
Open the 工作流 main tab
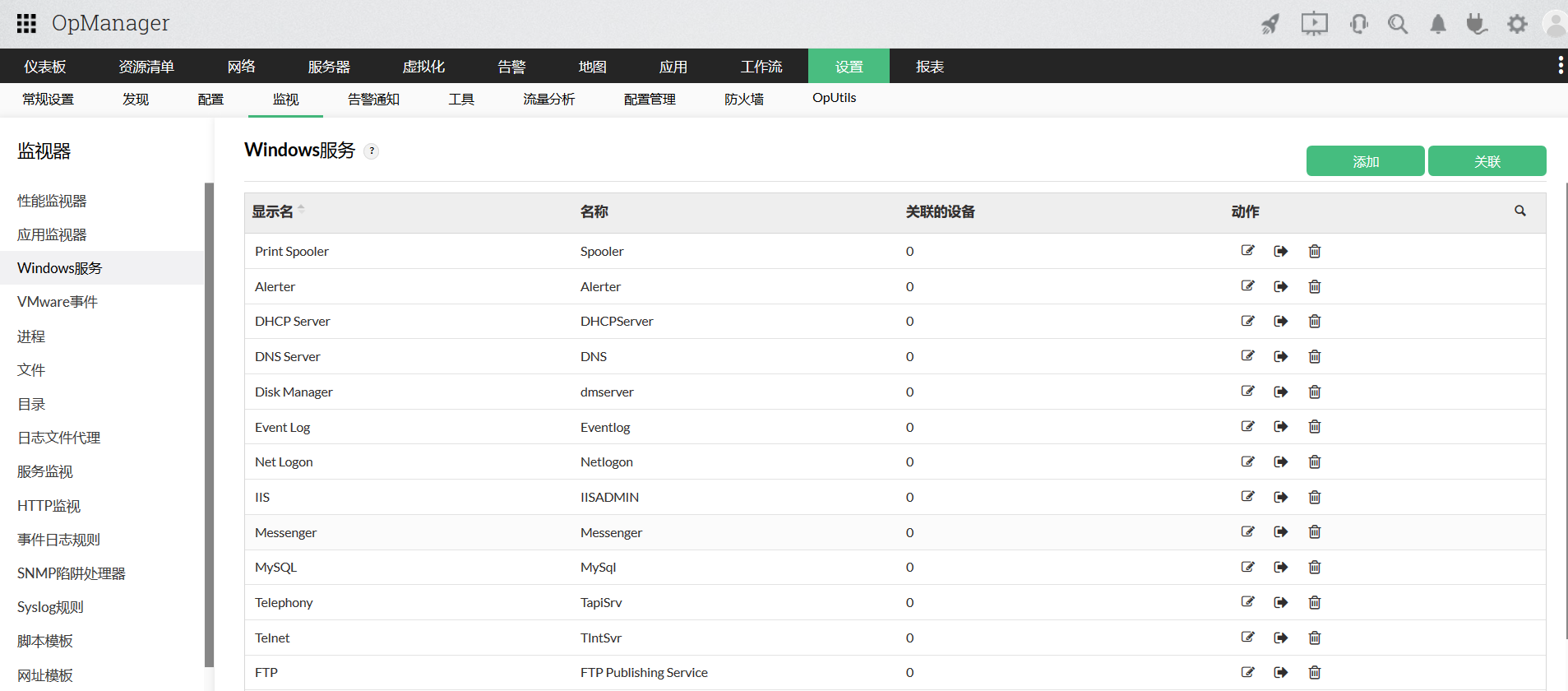click(761, 67)
